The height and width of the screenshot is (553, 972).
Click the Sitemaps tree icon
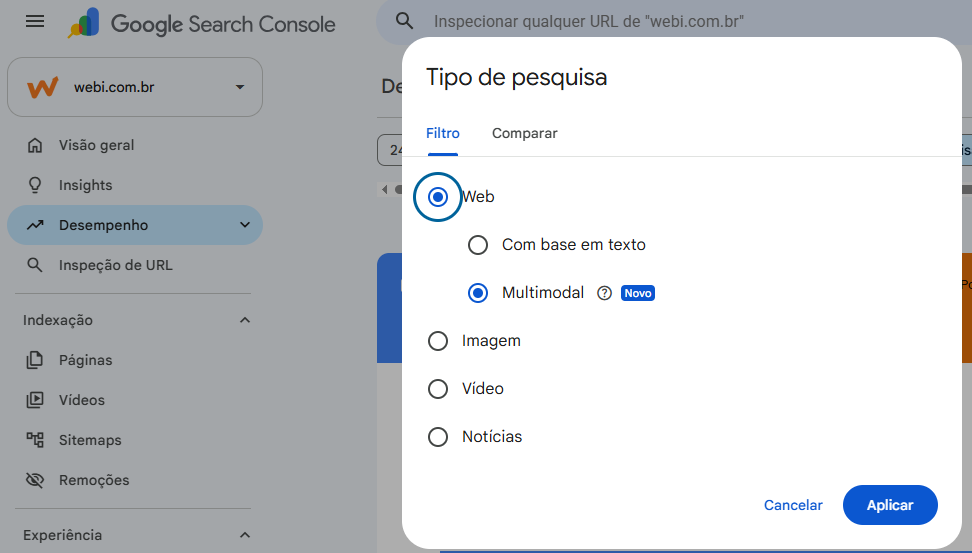coord(35,440)
